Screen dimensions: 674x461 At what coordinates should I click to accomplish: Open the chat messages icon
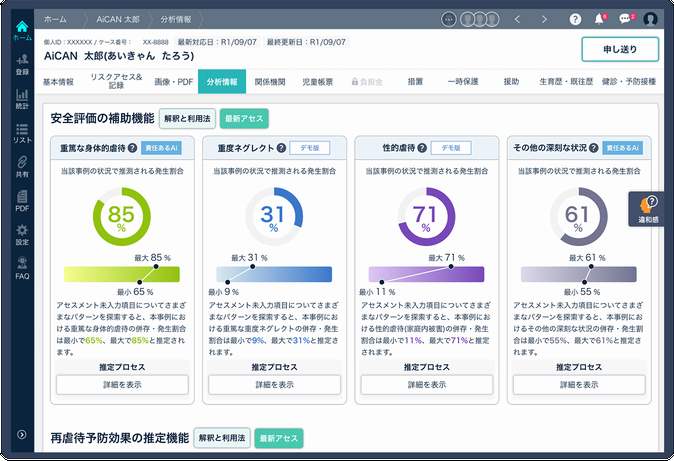(x=626, y=18)
